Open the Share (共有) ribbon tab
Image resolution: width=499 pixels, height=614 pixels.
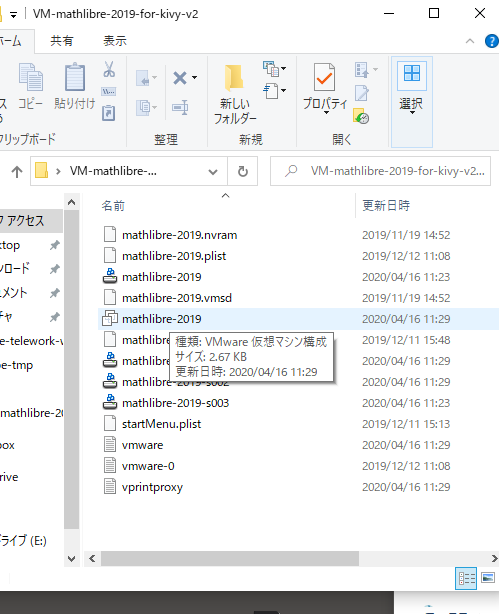[61, 41]
